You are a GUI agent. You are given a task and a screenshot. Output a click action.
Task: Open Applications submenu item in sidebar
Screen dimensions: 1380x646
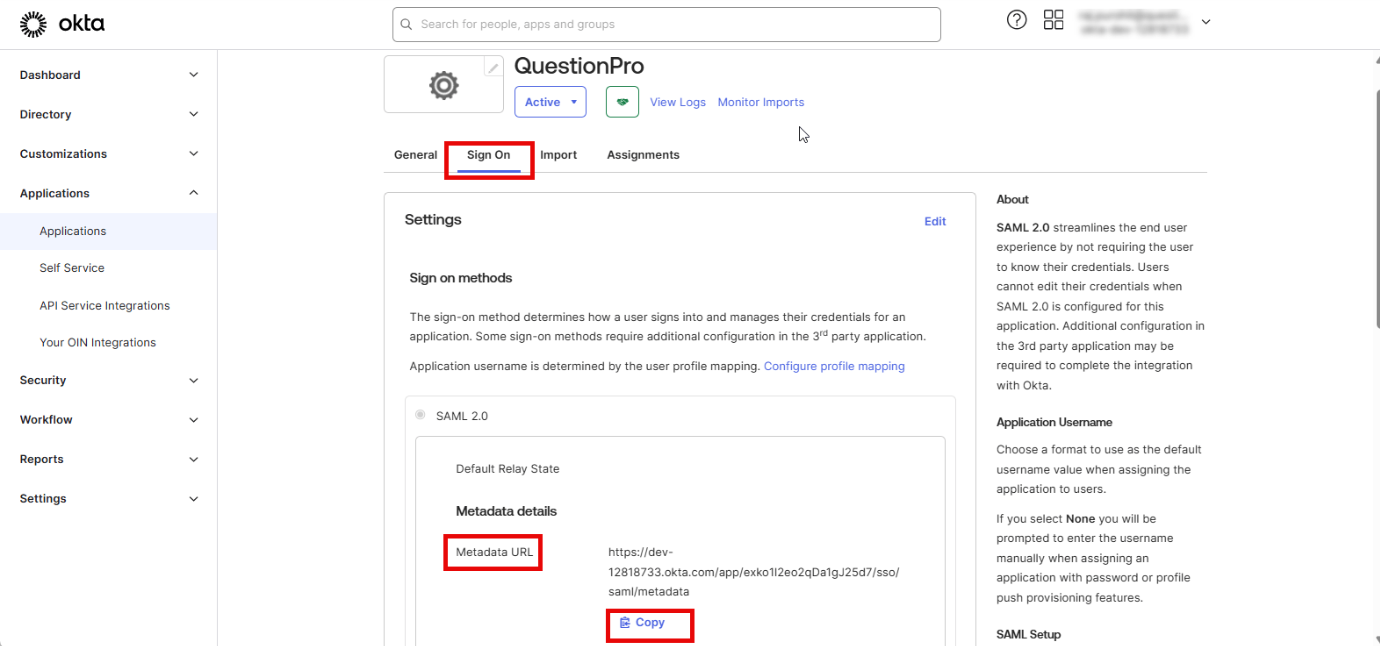(x=109, y=231)
